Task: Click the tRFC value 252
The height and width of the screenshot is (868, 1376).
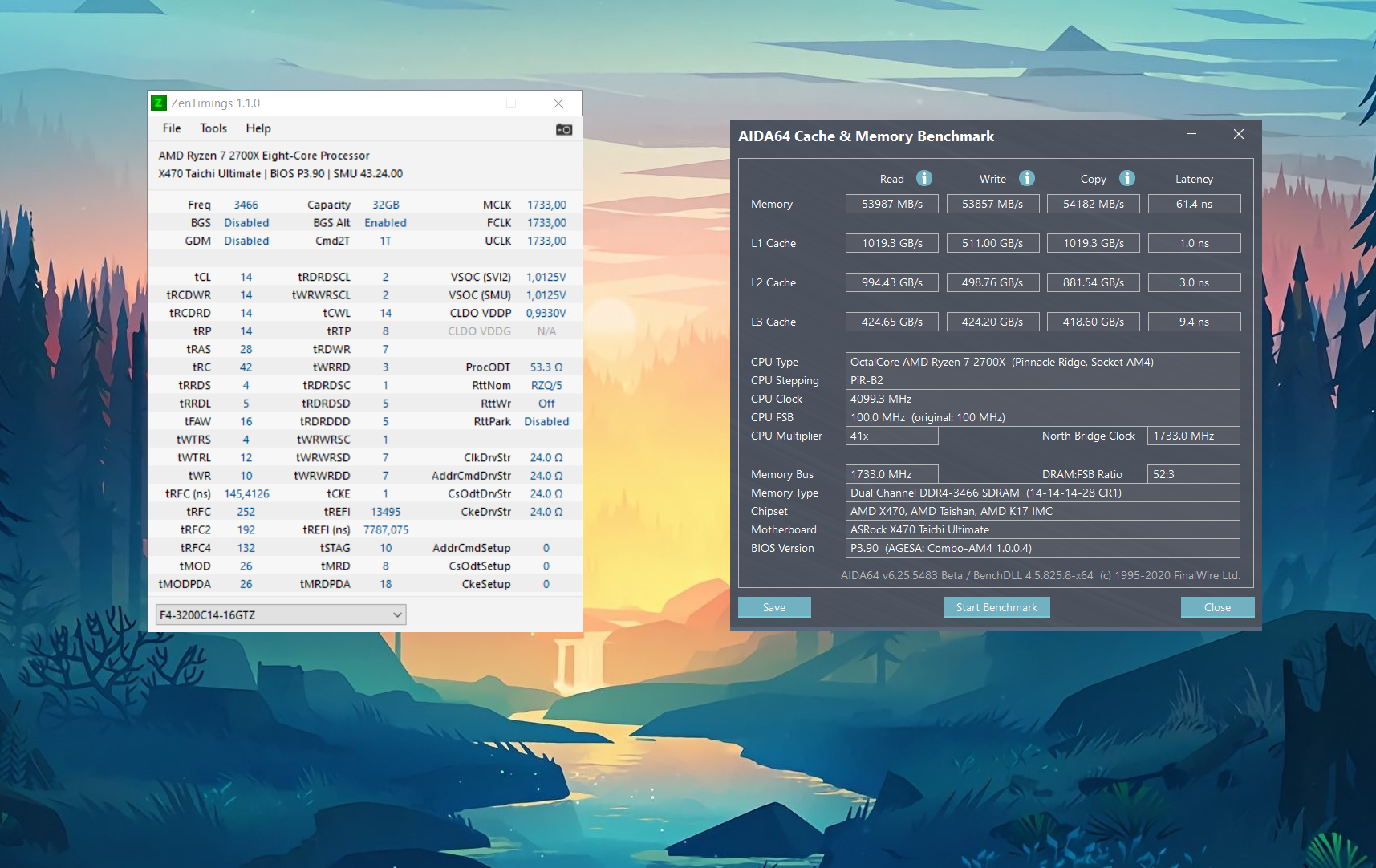Action: pyautogui.click(x=246, y=512)
